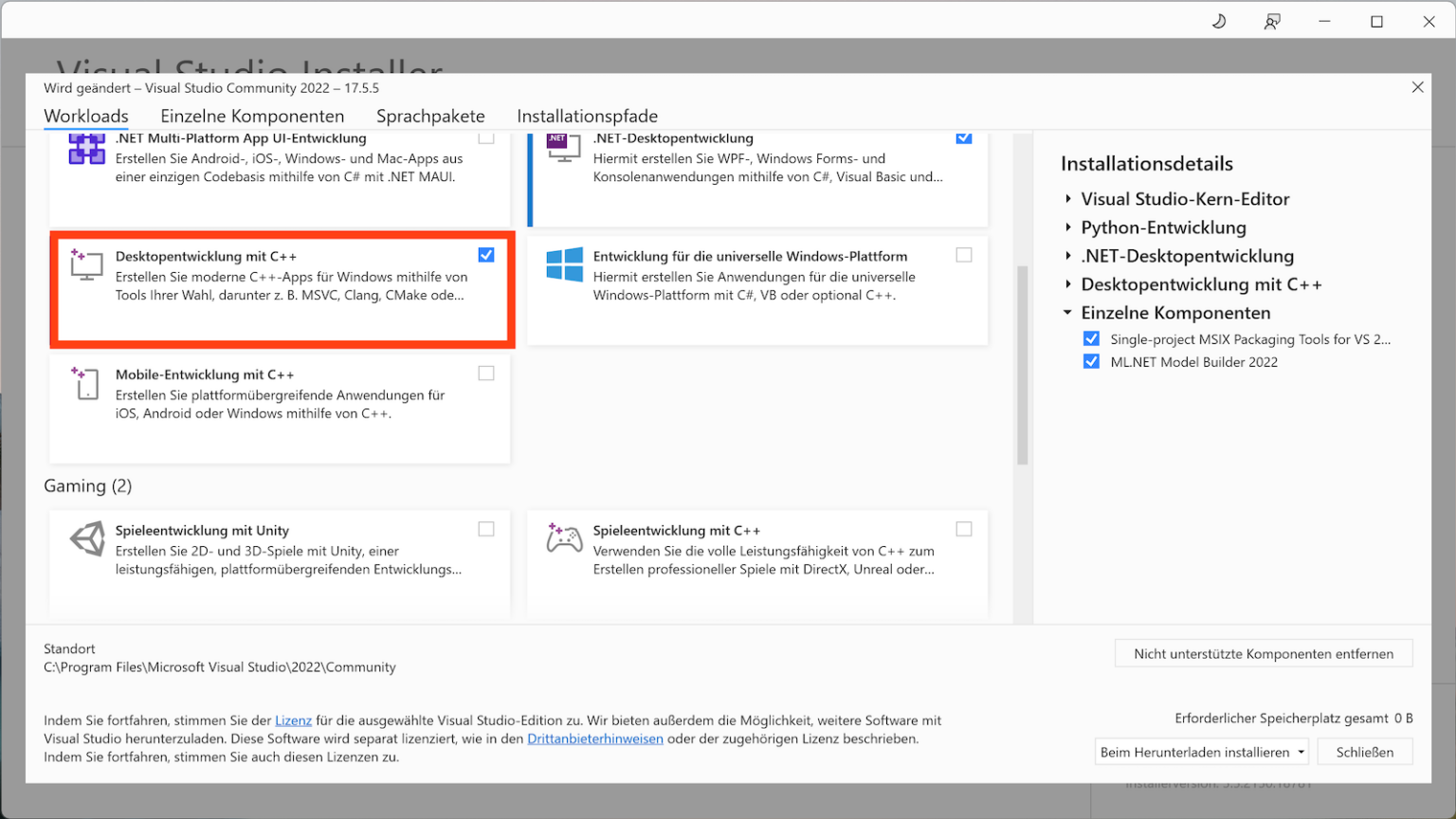Uncheck Desktopentwicklung mit C++ workload
The width and height of the screenshot is (1456, 819).
(486, 255)
